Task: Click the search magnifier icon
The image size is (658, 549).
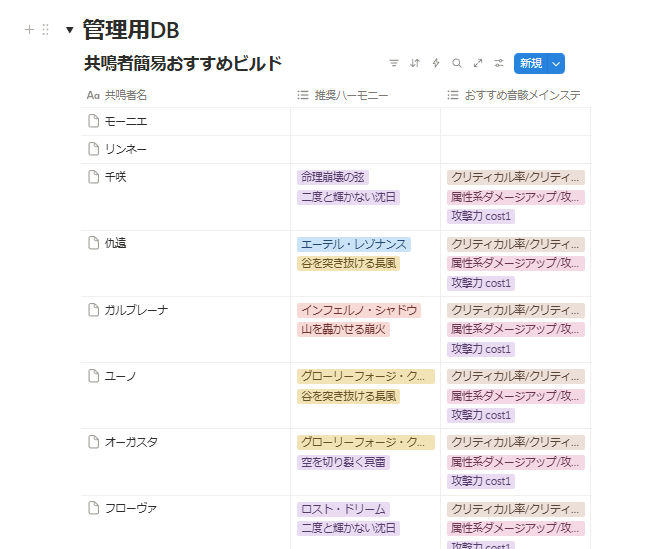Action: point(457,63)
